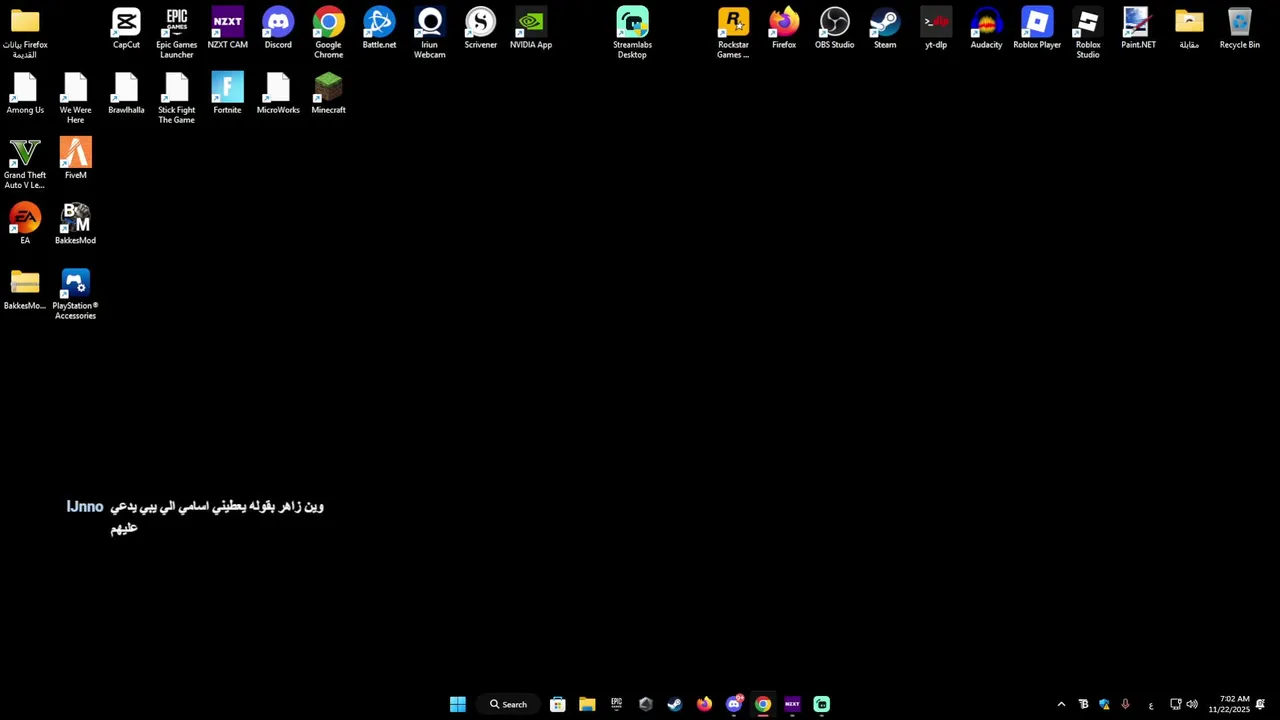
Task: Select the Roblox Player icon
Action: pyautogui.click(x=1037, y=29)
